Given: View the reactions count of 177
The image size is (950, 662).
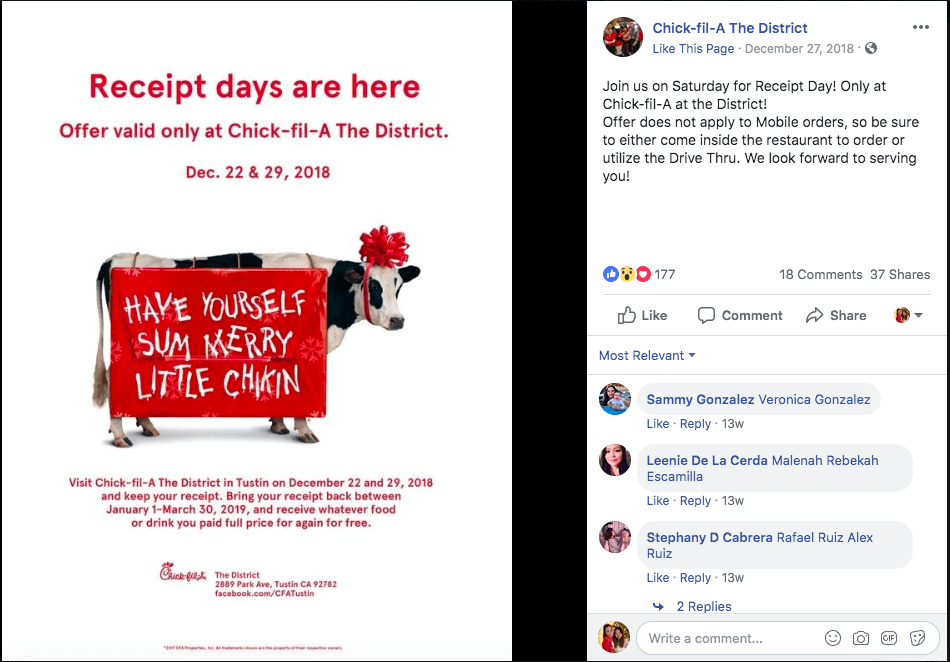Looking at the screenshot, I should 665,274.
